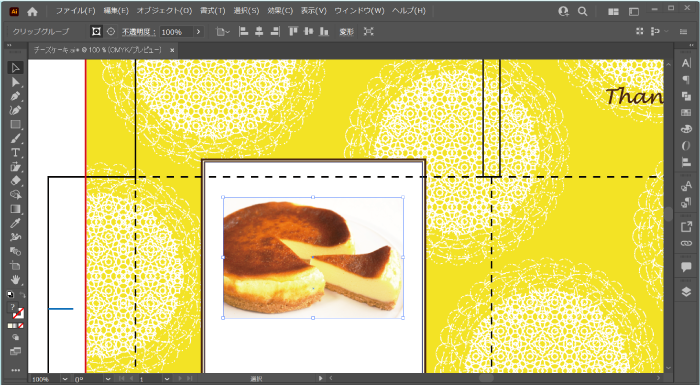Viewport: 700px width, 385px height.
Task: Open the rotation angle dropdown
Action: (x=108, y=379)
